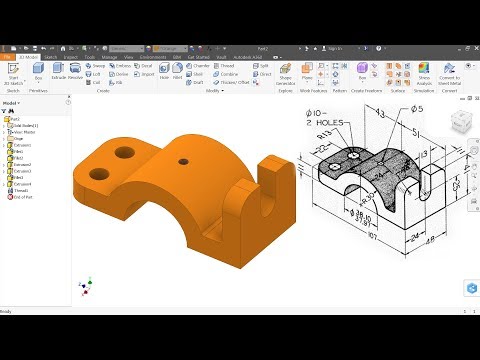Image resolution: width=480 pixels, height=360 pixels.
Task: Open the Fillet tool
Action: (177, 71)
